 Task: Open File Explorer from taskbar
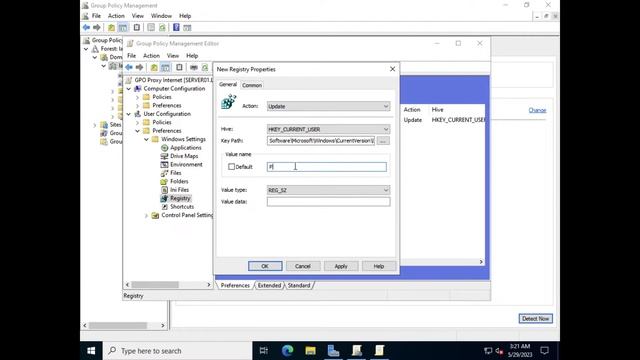coord(311,351)
